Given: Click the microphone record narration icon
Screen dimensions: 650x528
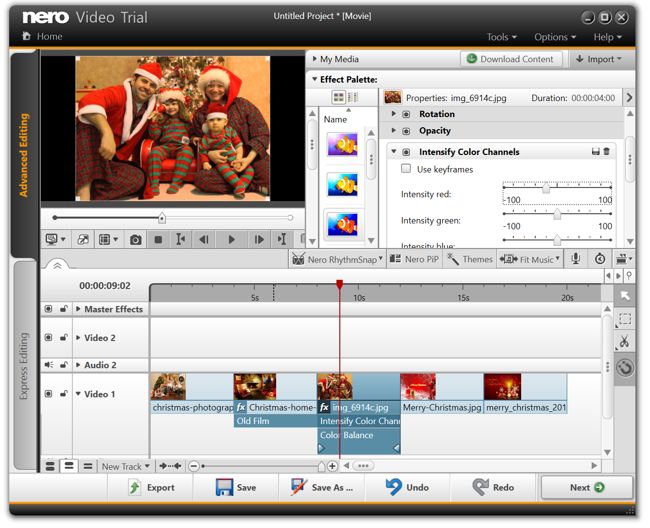Looking at the screenshot, I should (x=575, y=259).
